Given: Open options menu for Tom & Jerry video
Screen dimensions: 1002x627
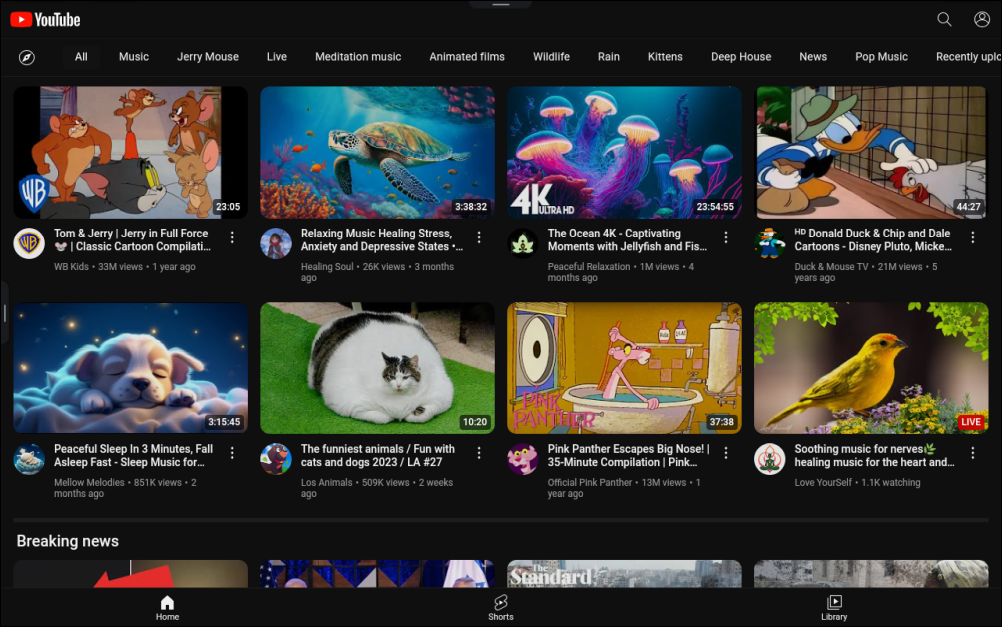Looking at the screenshot, I should point(232,238).
